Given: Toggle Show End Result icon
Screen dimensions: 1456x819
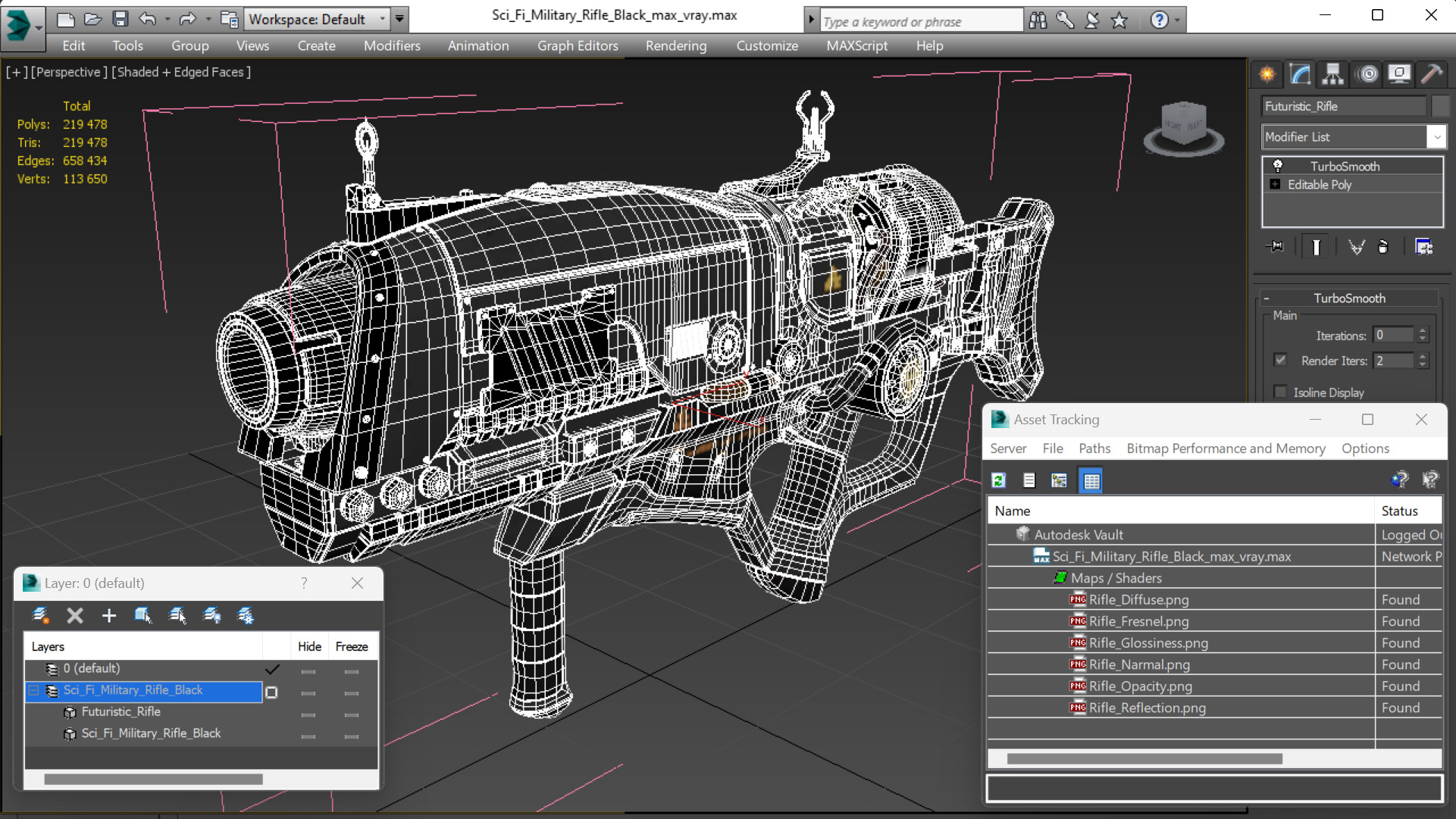Looking at the screenshot, I should [1316, 247].
